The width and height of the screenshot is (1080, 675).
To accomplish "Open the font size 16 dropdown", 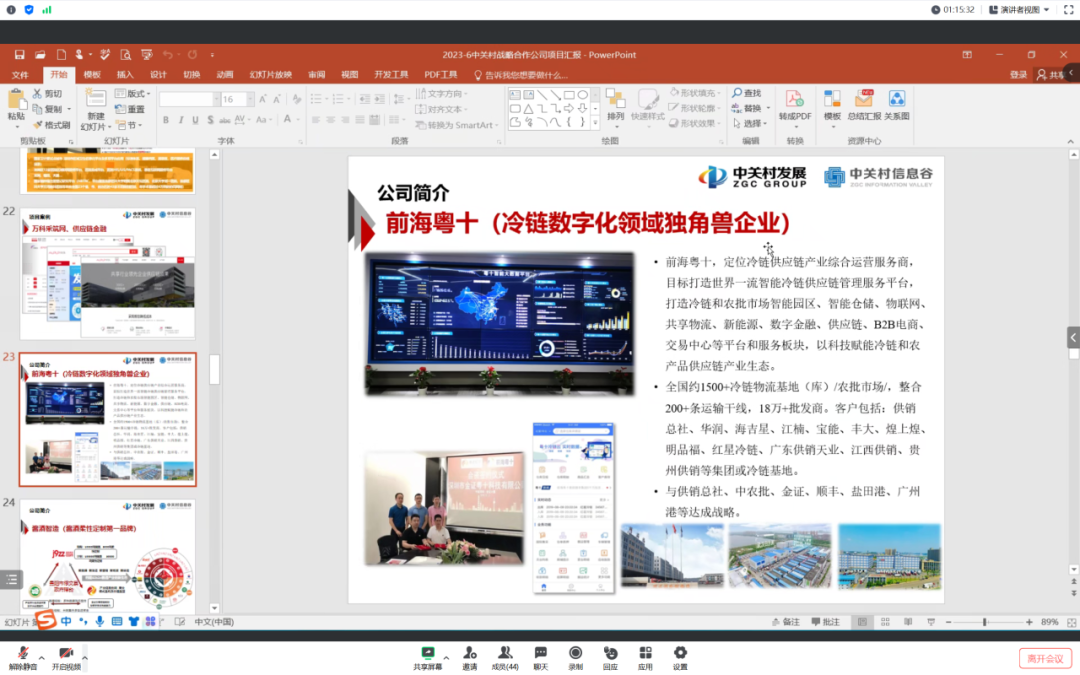I will tap(251, 99).
